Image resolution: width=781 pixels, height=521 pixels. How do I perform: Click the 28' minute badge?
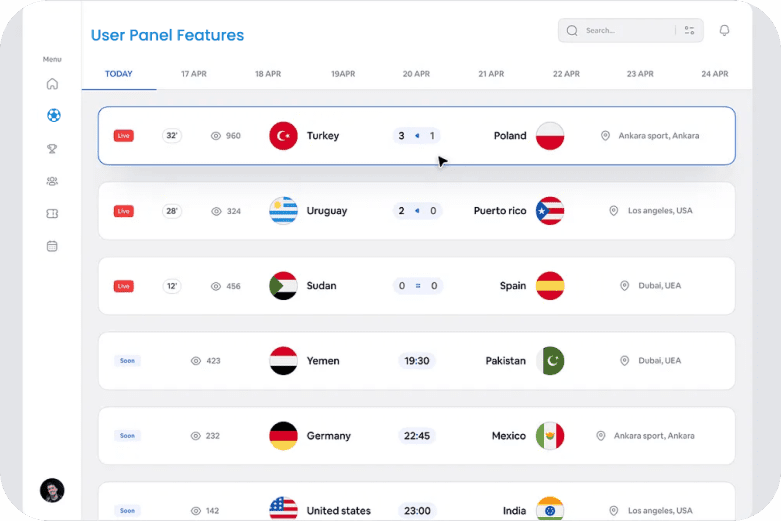coord(172,211)
